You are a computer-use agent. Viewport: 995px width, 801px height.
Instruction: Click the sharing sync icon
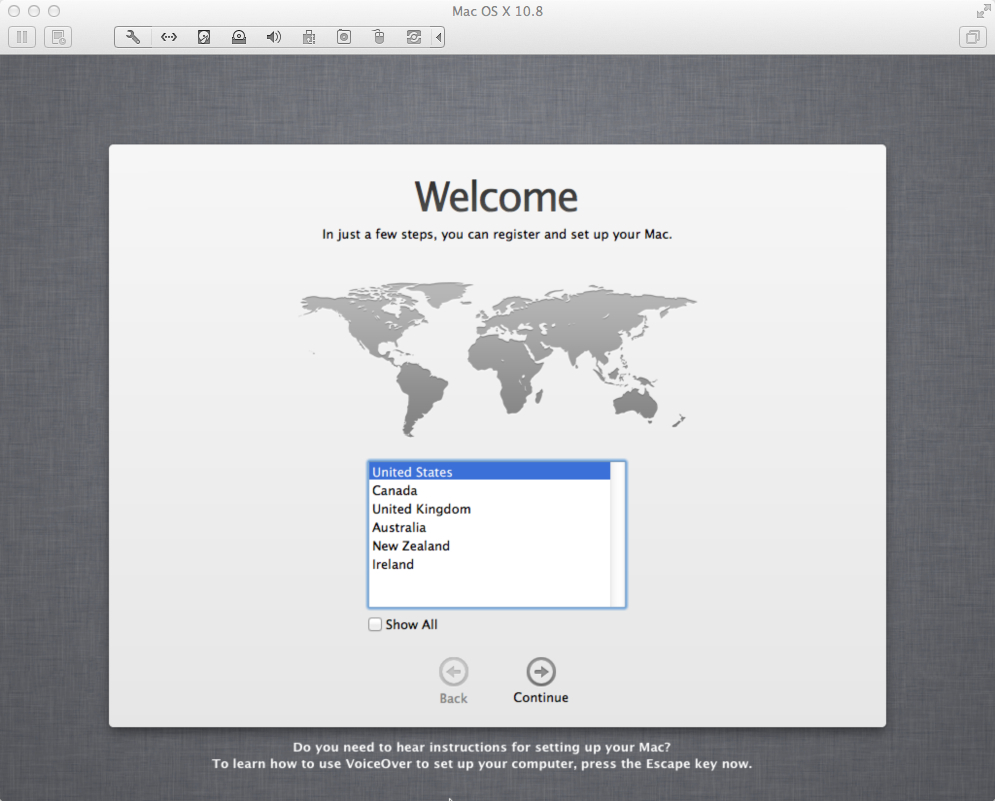pyautogui.click(x=414, y=37)
